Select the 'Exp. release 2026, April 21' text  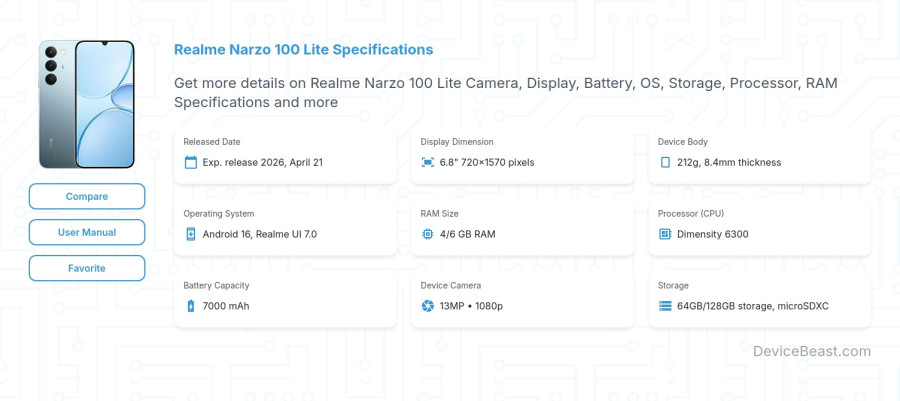(262, 162)
